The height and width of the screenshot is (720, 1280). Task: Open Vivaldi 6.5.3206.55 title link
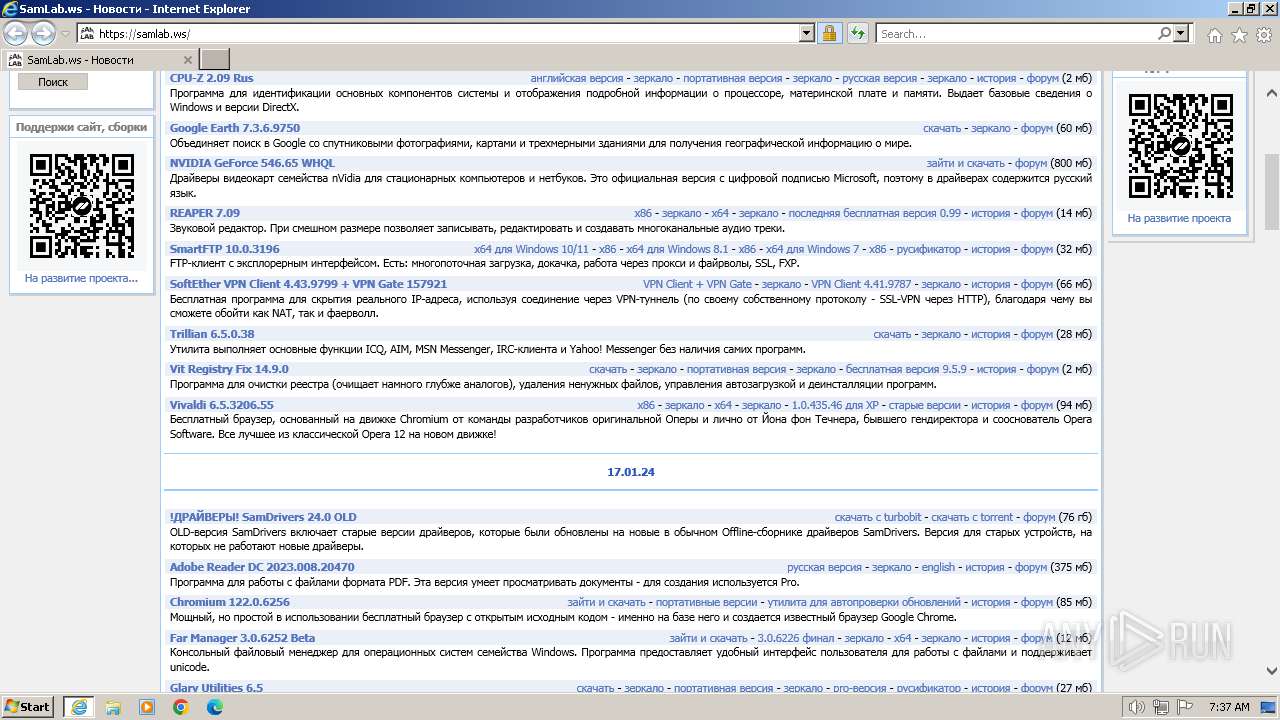[222, 405]
